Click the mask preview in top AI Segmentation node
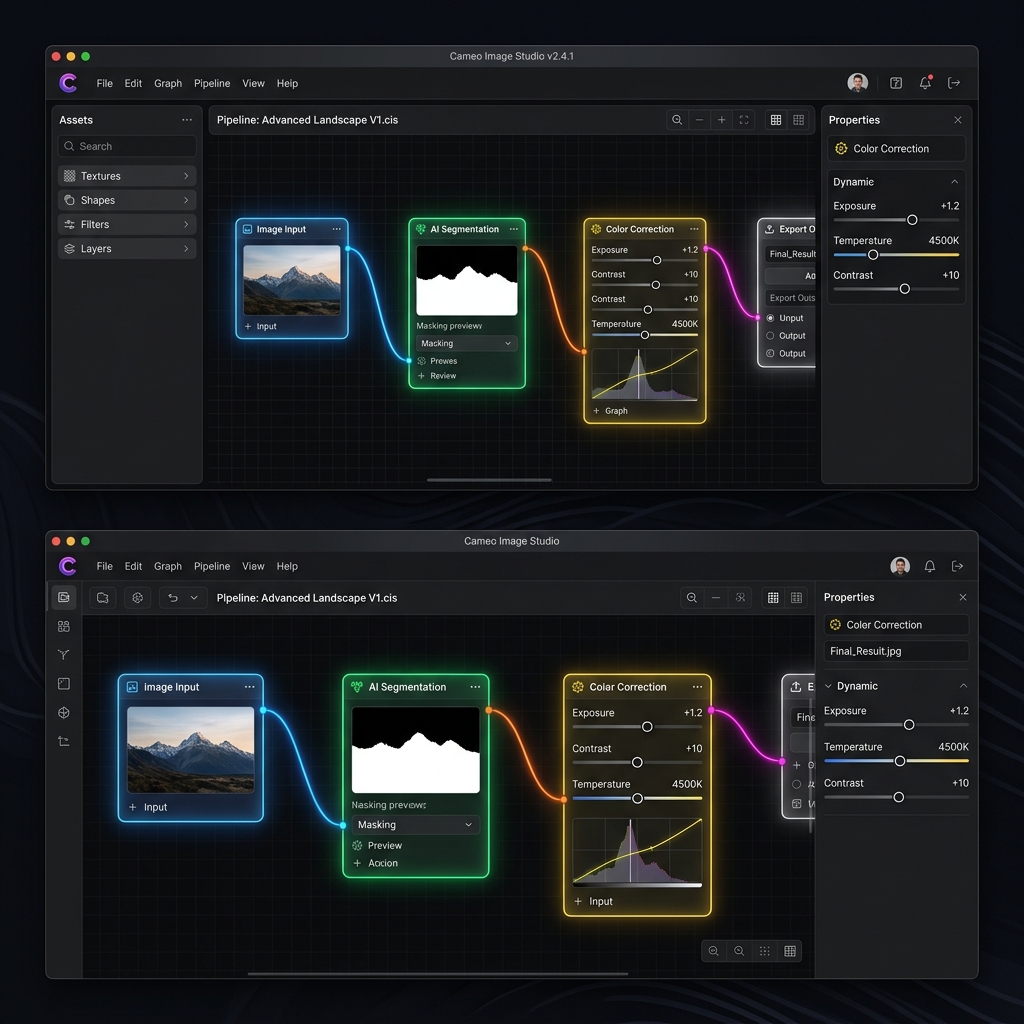The width and height of the screenshot is (1024, 1024). tap(466, 280)
